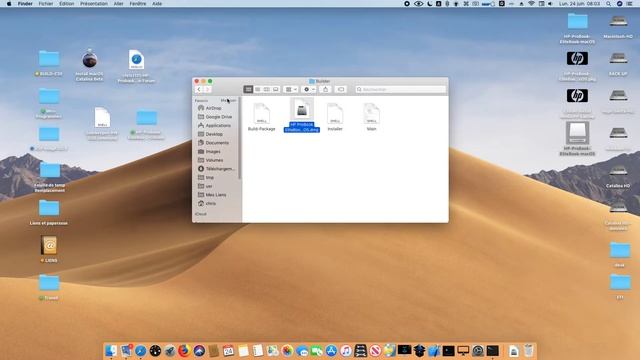Switch Finder window to column view
The width and height of the screenshot is (640, 360).
(267, 89)
